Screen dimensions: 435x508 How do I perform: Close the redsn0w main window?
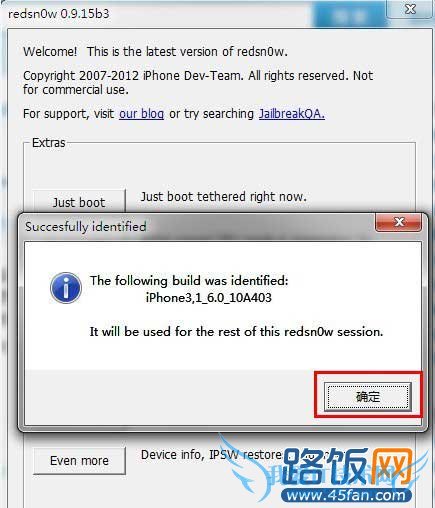tap(411, 9)
